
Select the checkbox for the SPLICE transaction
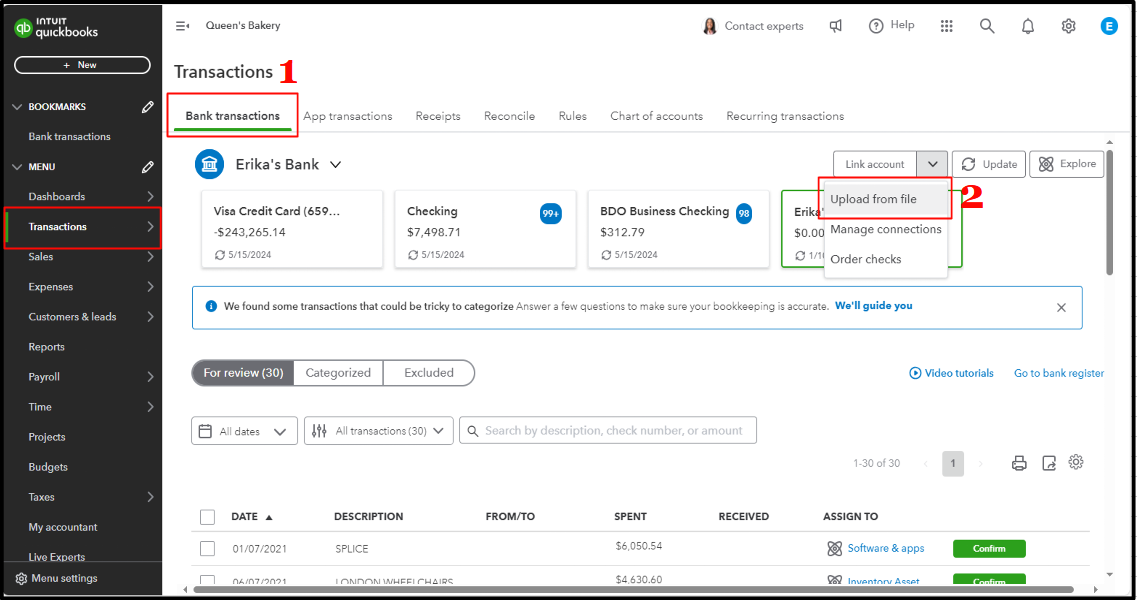207,546
